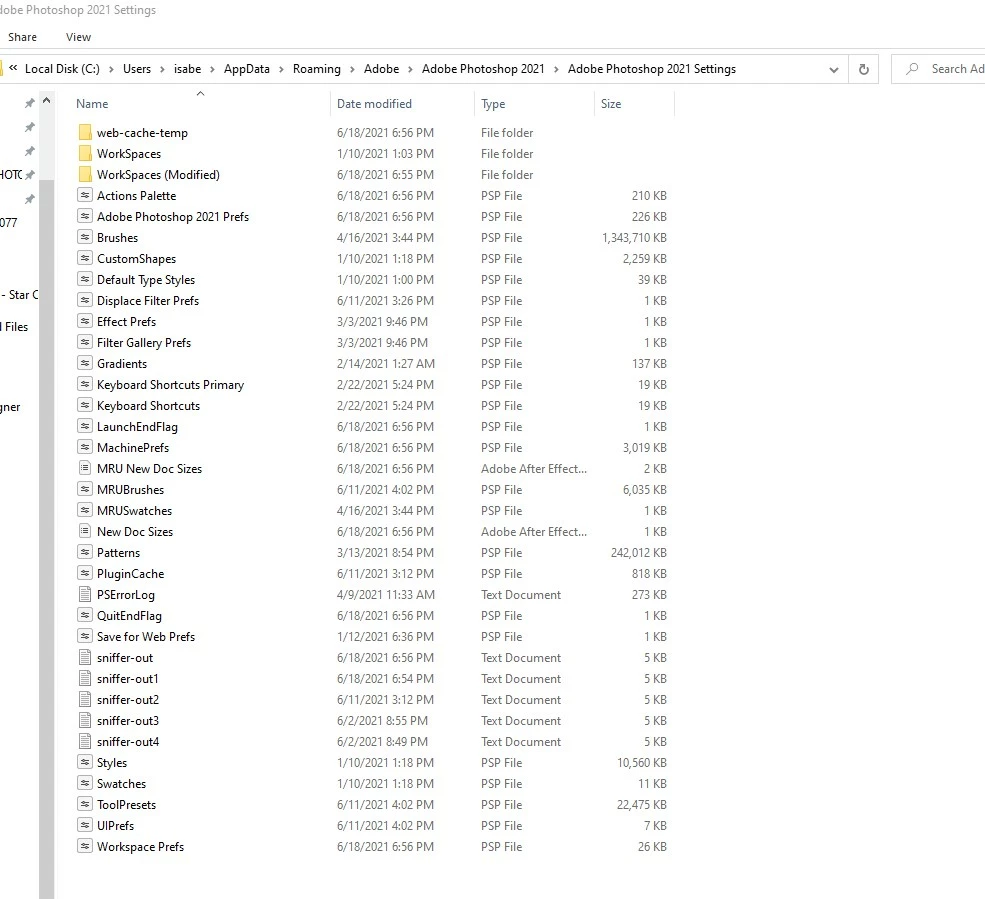Open the View ribbon tab
The width and height of the screenshot is (985, 899).
click(79, 37)
